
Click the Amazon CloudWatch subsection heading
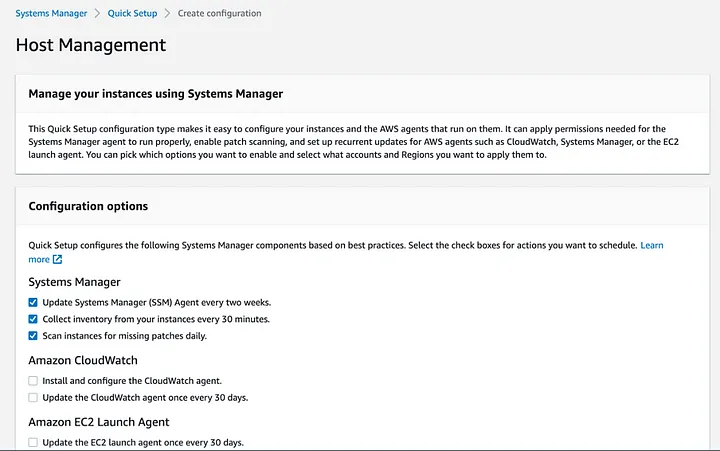click(x=83, y=360)
